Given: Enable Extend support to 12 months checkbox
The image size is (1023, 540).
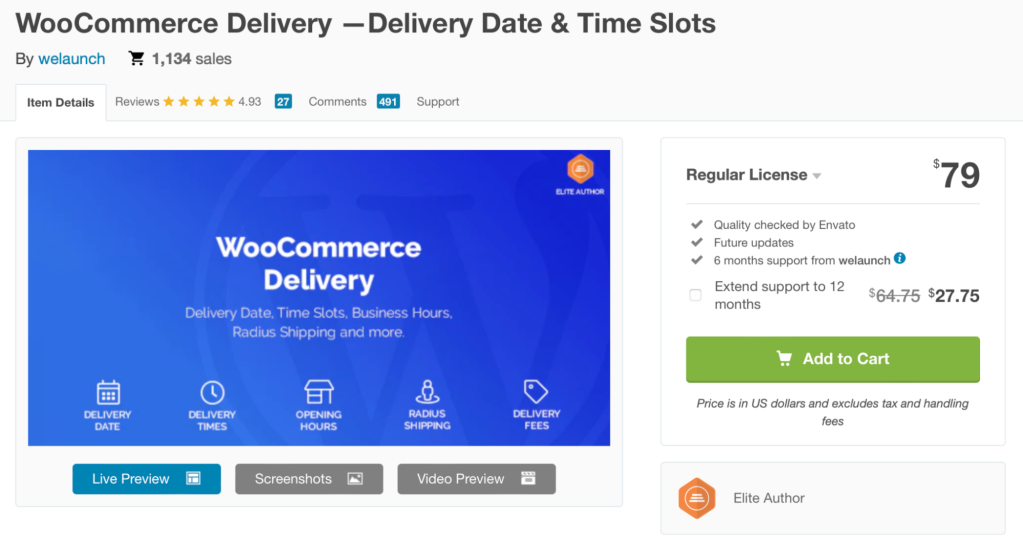Looking at the screenshot, I should click(x=695, y=295).
